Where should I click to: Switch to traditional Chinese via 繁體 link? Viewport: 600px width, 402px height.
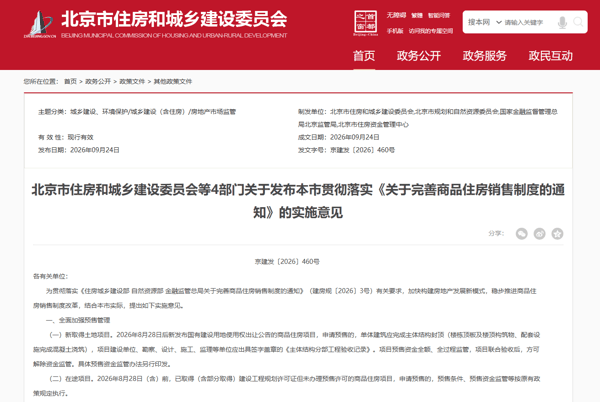pyautogui.click(x=417, y=15)
